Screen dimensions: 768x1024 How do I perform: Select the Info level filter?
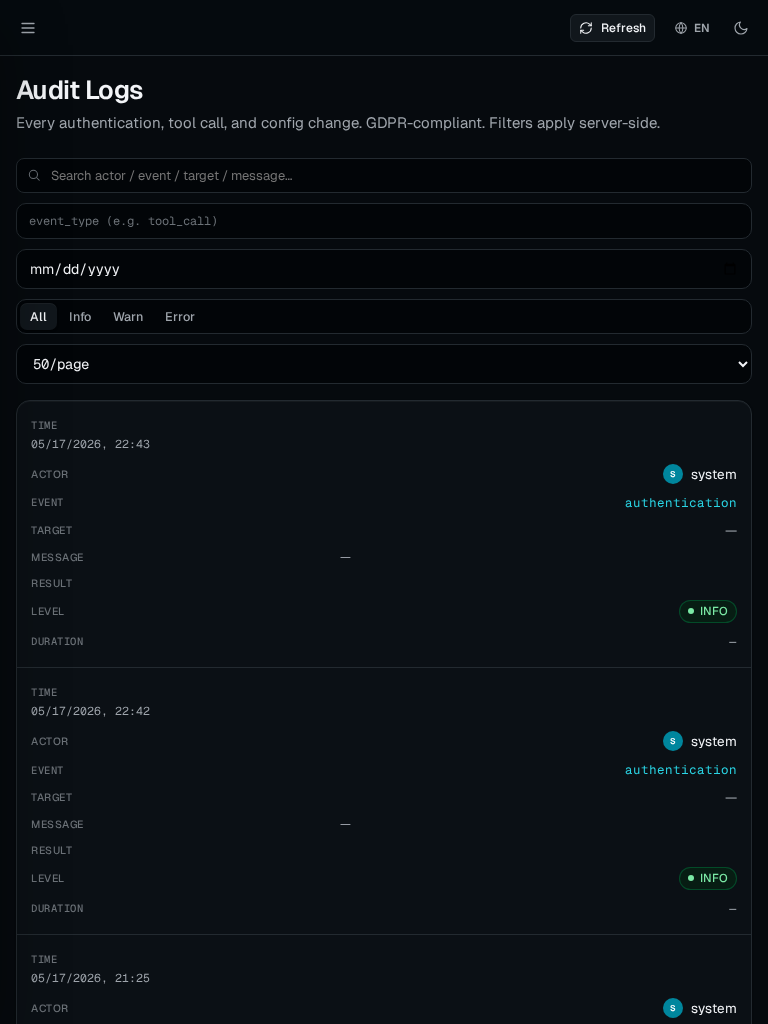click(80, 317)
